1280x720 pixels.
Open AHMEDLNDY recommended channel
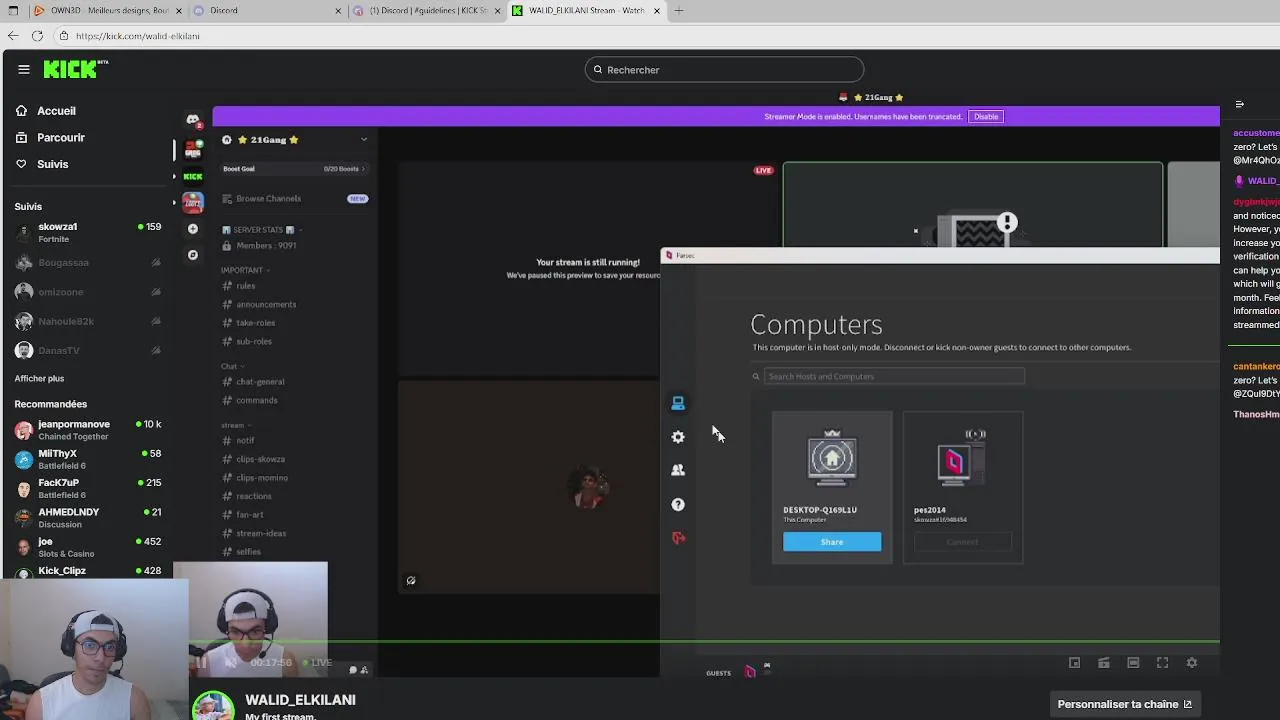(x=88, y=517)
